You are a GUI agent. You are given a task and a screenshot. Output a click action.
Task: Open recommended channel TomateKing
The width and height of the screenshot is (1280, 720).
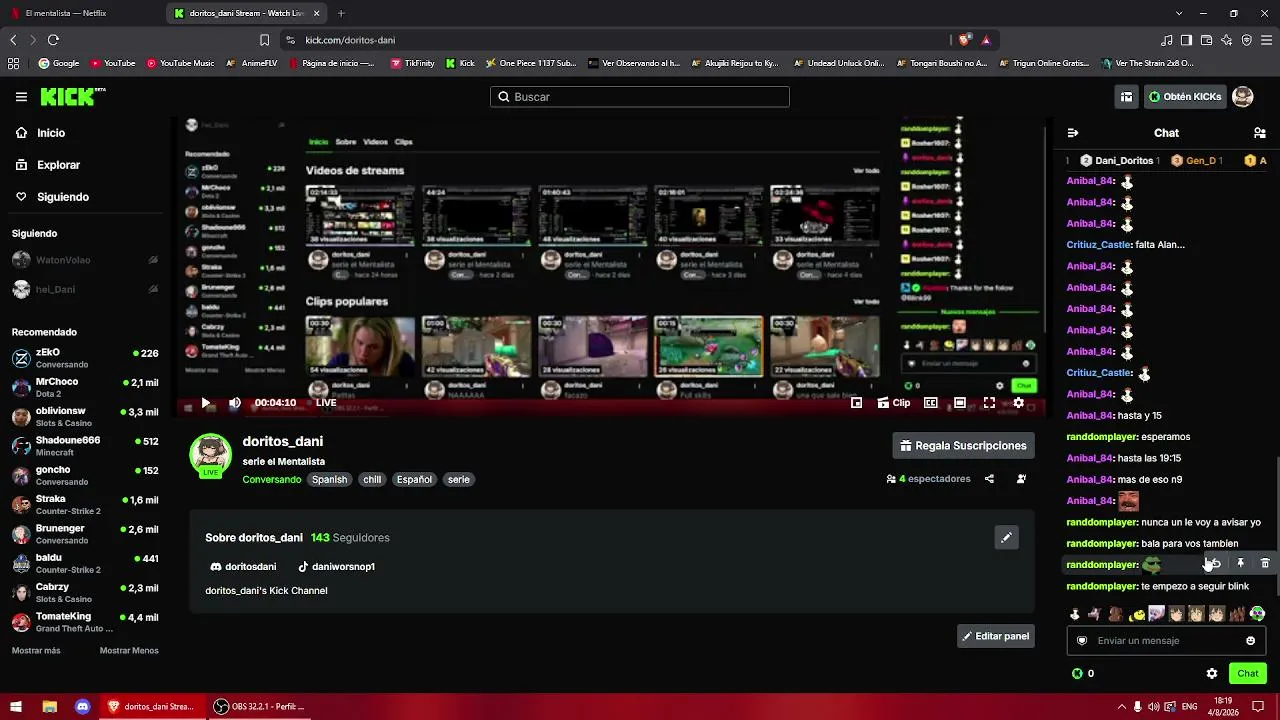85,622
